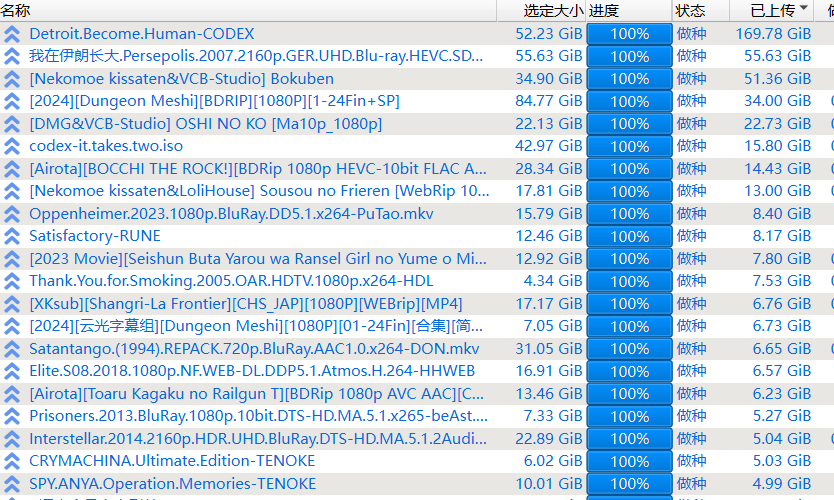The width and height of the screenshot is (834, 500).
Task: Sort by 状态 column header
Action: [700, 11]
